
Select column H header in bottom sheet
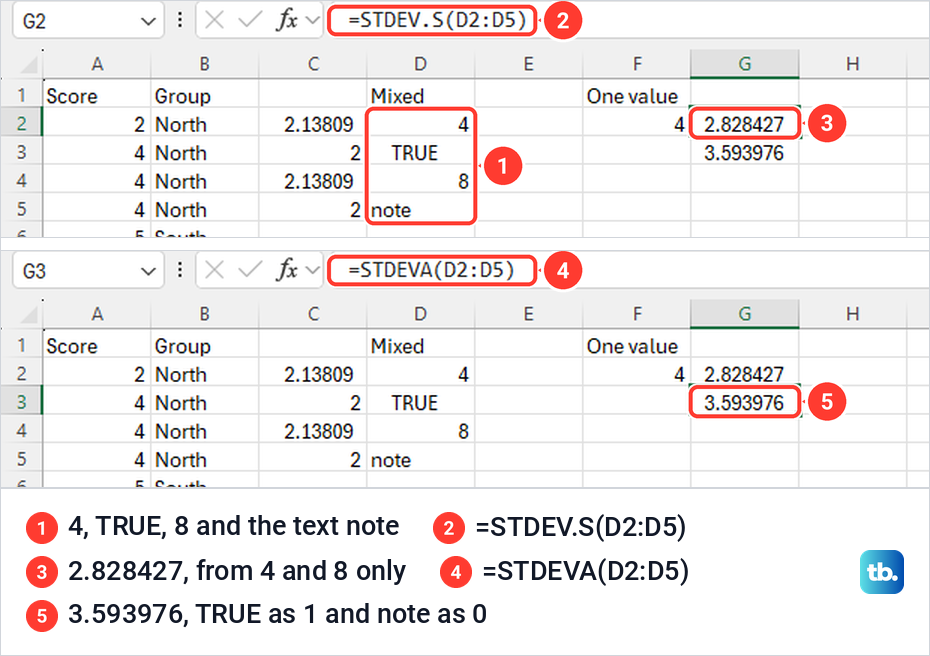click(852, 314)
